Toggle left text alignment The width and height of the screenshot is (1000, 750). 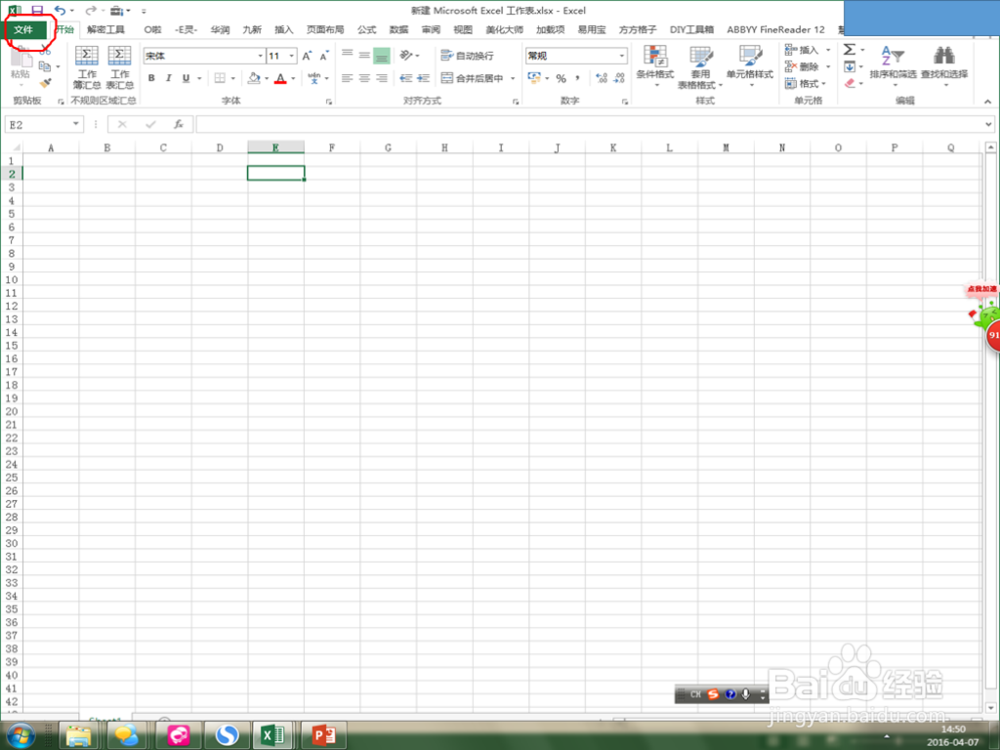(x=347, y=78)
